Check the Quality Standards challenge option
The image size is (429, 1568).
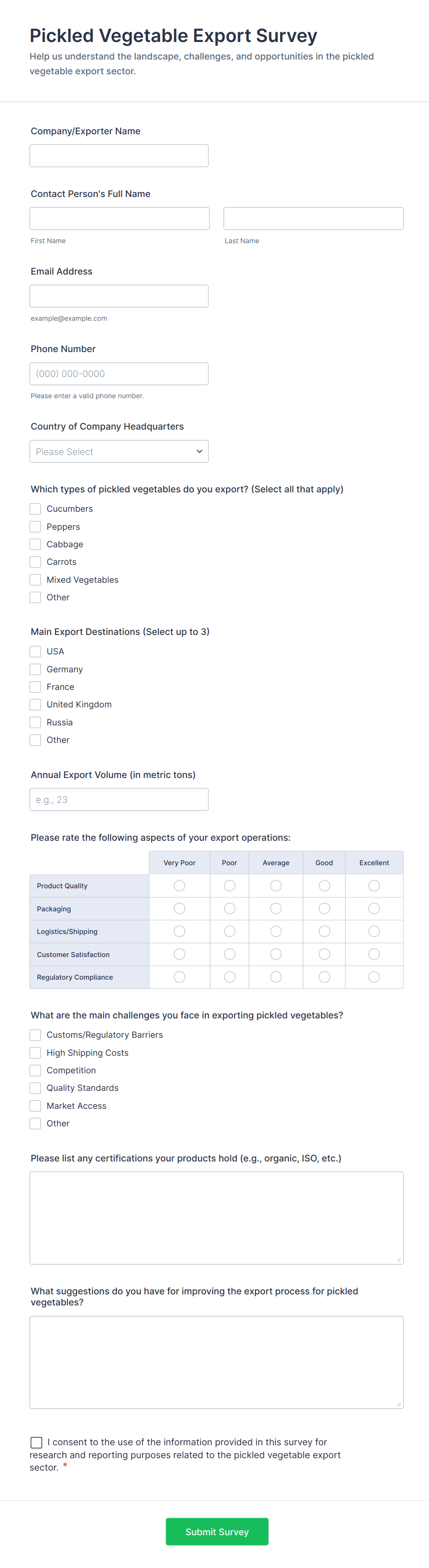click(36, 1088)
